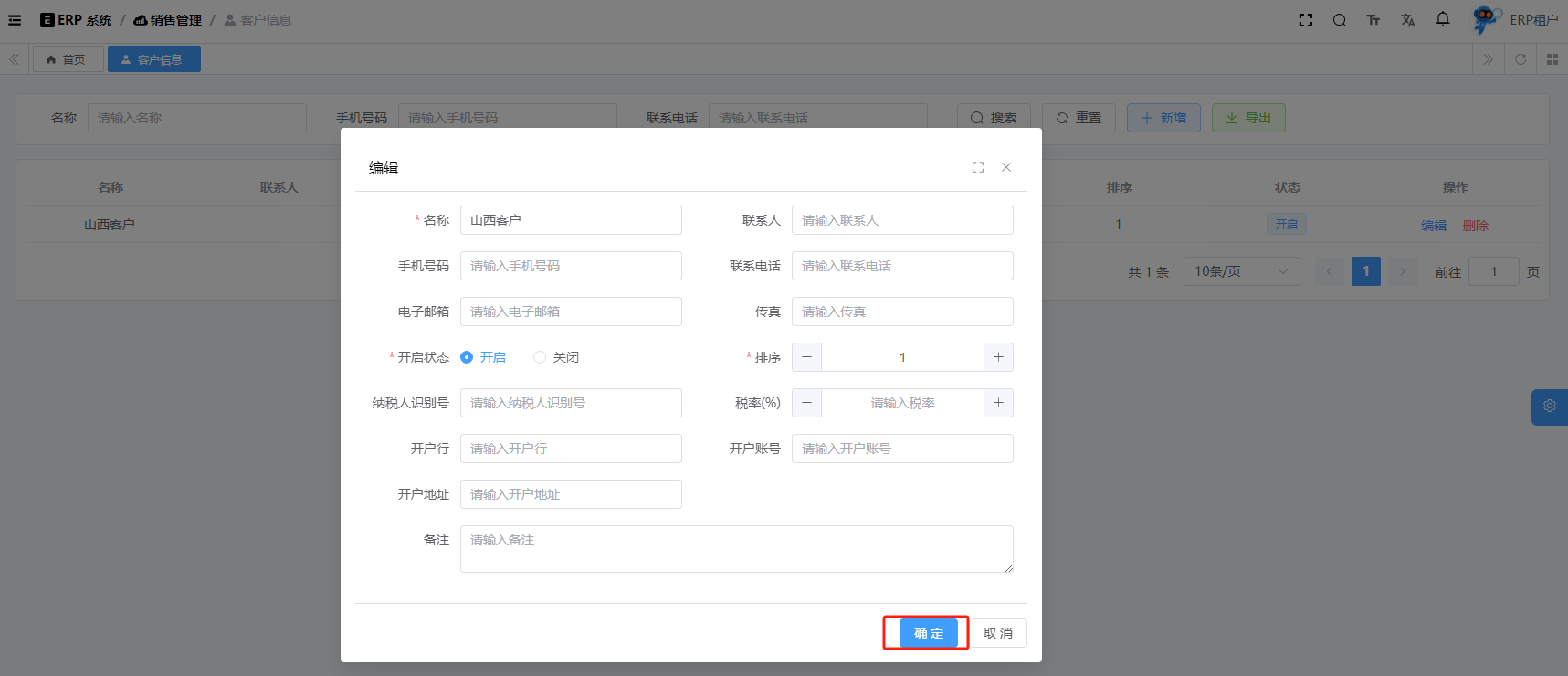
Task: Click the font size icon
Action: coord(1373,20)
